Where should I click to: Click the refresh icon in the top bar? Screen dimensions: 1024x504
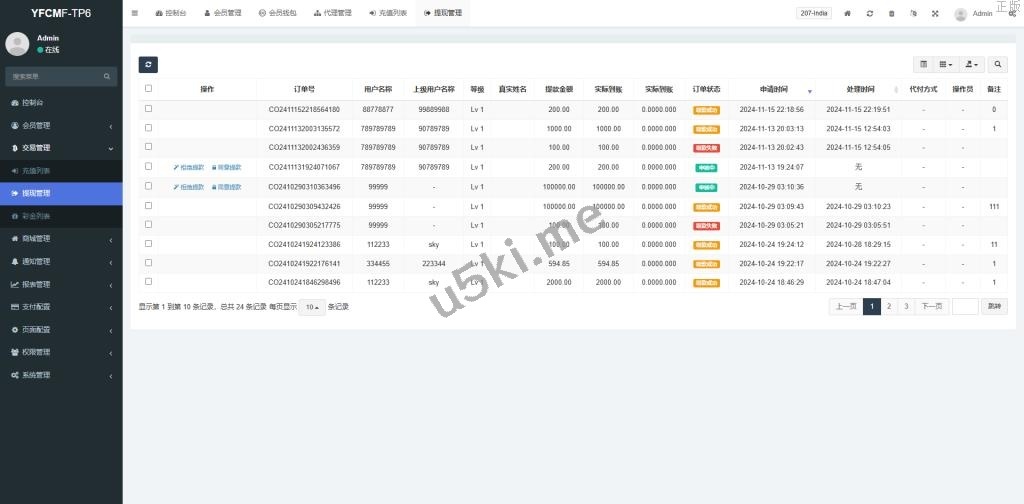click(x=870, y=14)
